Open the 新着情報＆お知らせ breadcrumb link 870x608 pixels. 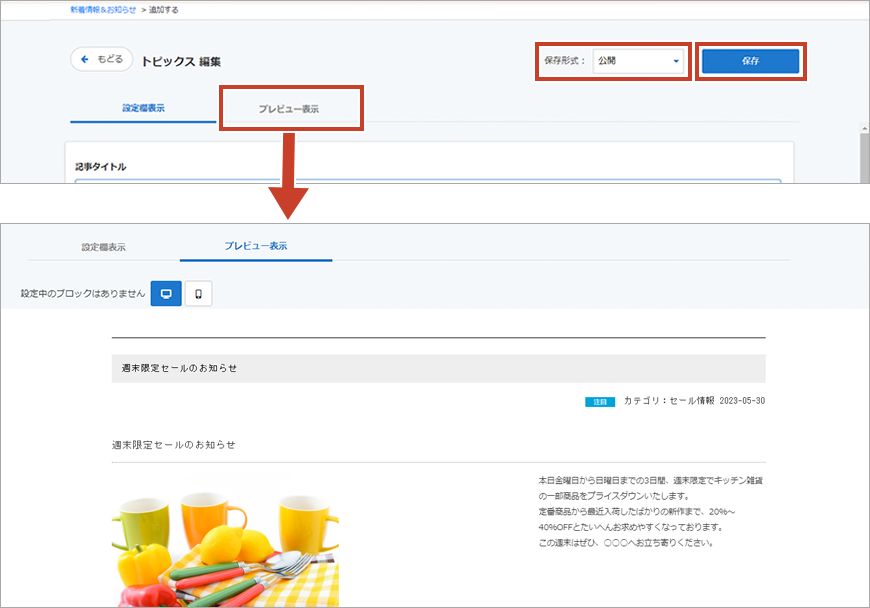pos(103,9)
